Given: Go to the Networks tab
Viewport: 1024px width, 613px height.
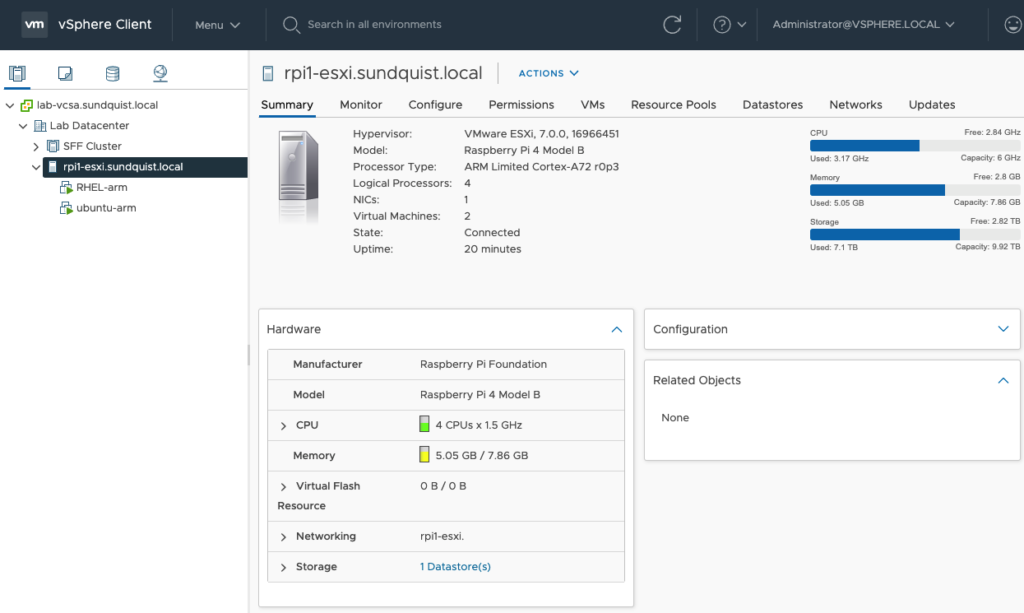Looking at the screenshot, I should click(x=856, y=104).
